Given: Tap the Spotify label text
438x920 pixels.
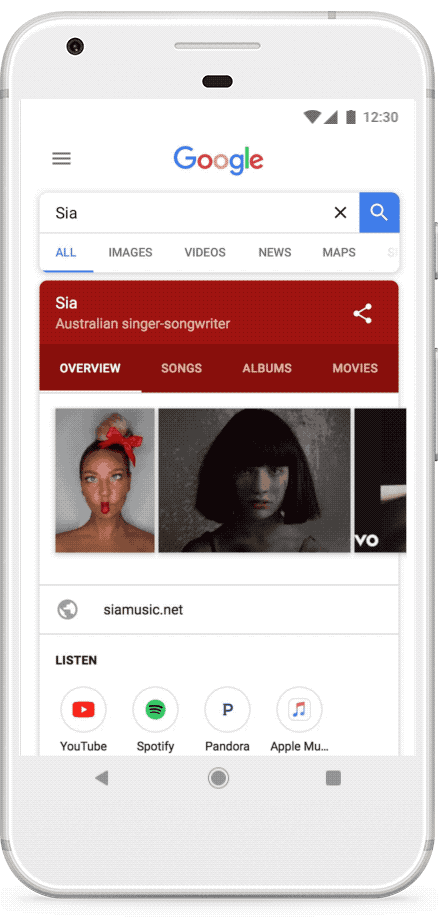Looking at the screenshot, I should pyautogui.click(x=155, y=747).
